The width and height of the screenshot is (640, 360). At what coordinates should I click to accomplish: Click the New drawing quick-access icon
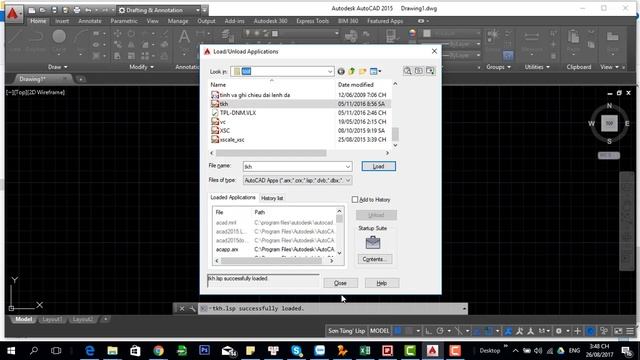coord(32,10)
